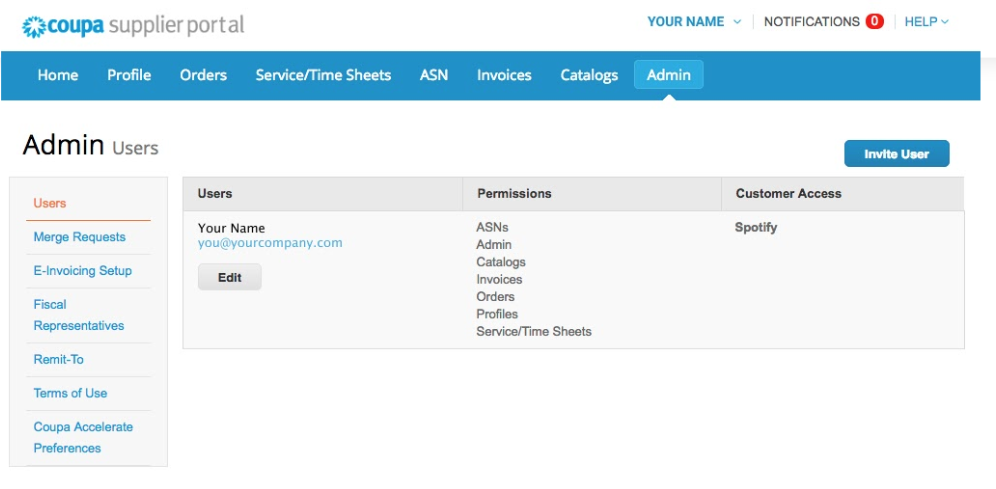Select the ASN tab
Screen dimensions: 996x489
pyautogui.click(x=434, y=75)
